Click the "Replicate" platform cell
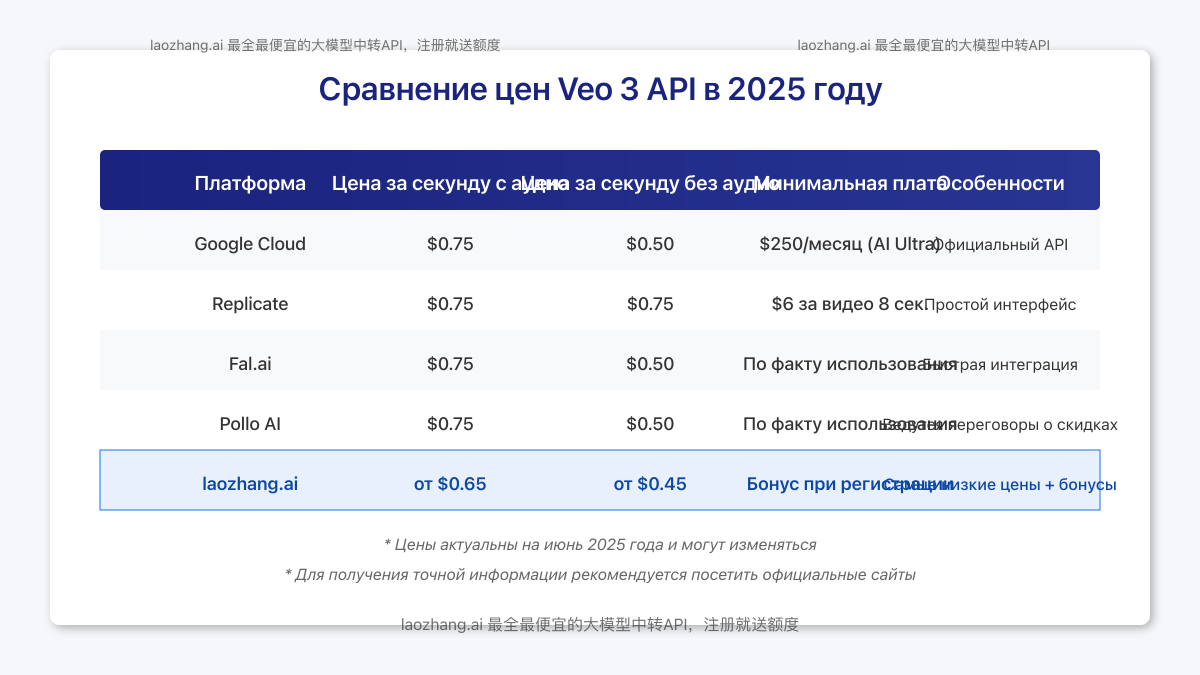 pyautogui.click(x=250, y=304)
